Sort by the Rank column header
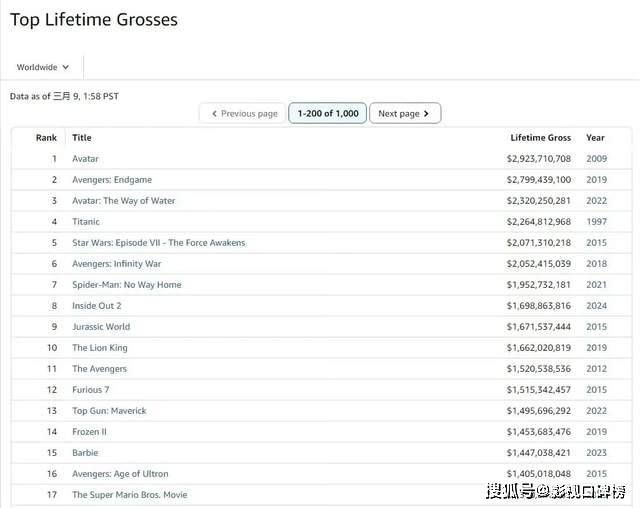Viewport: 640px width, 508px height. pos(46,138)
